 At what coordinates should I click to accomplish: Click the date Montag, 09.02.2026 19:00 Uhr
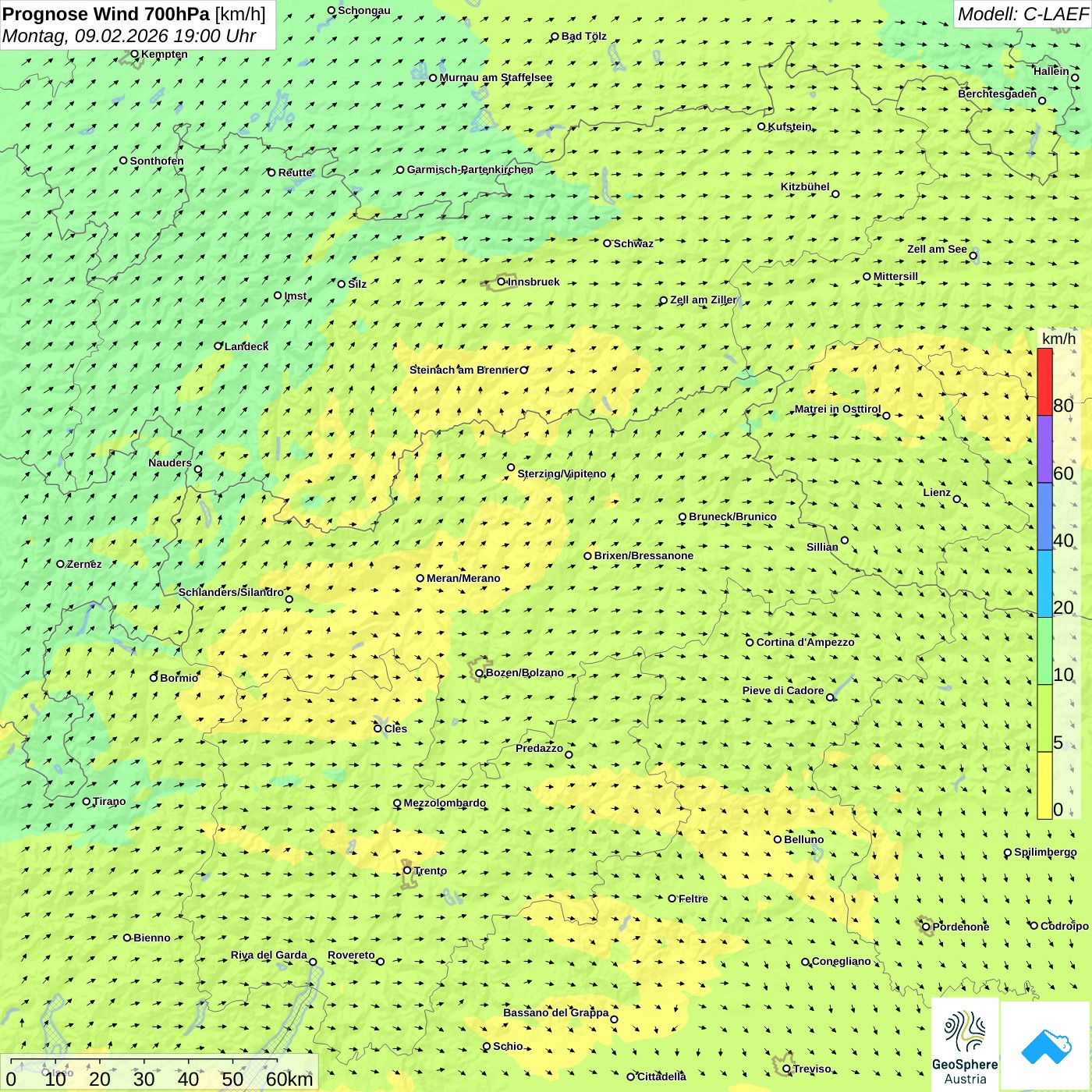tap(129, 36)
